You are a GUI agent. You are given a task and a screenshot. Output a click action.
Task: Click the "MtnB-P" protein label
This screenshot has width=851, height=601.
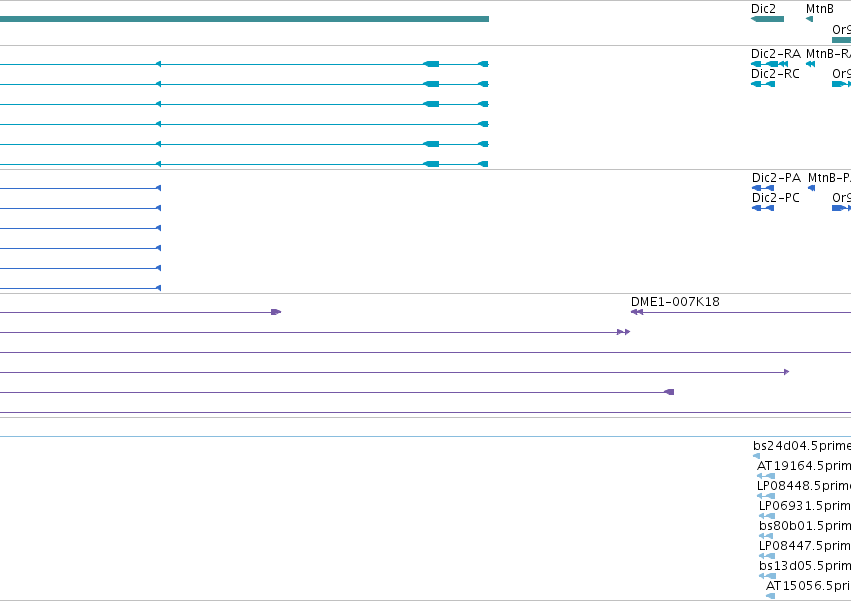[829, 178]
